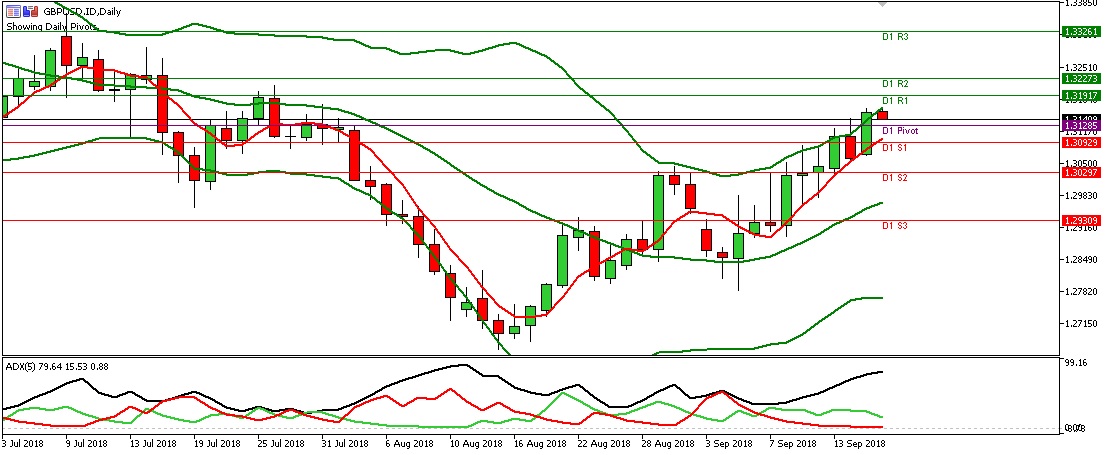Select the D1 S3 support label
Image resolution: width=1111 pixels, height=455 pixels.
[894, 226]
